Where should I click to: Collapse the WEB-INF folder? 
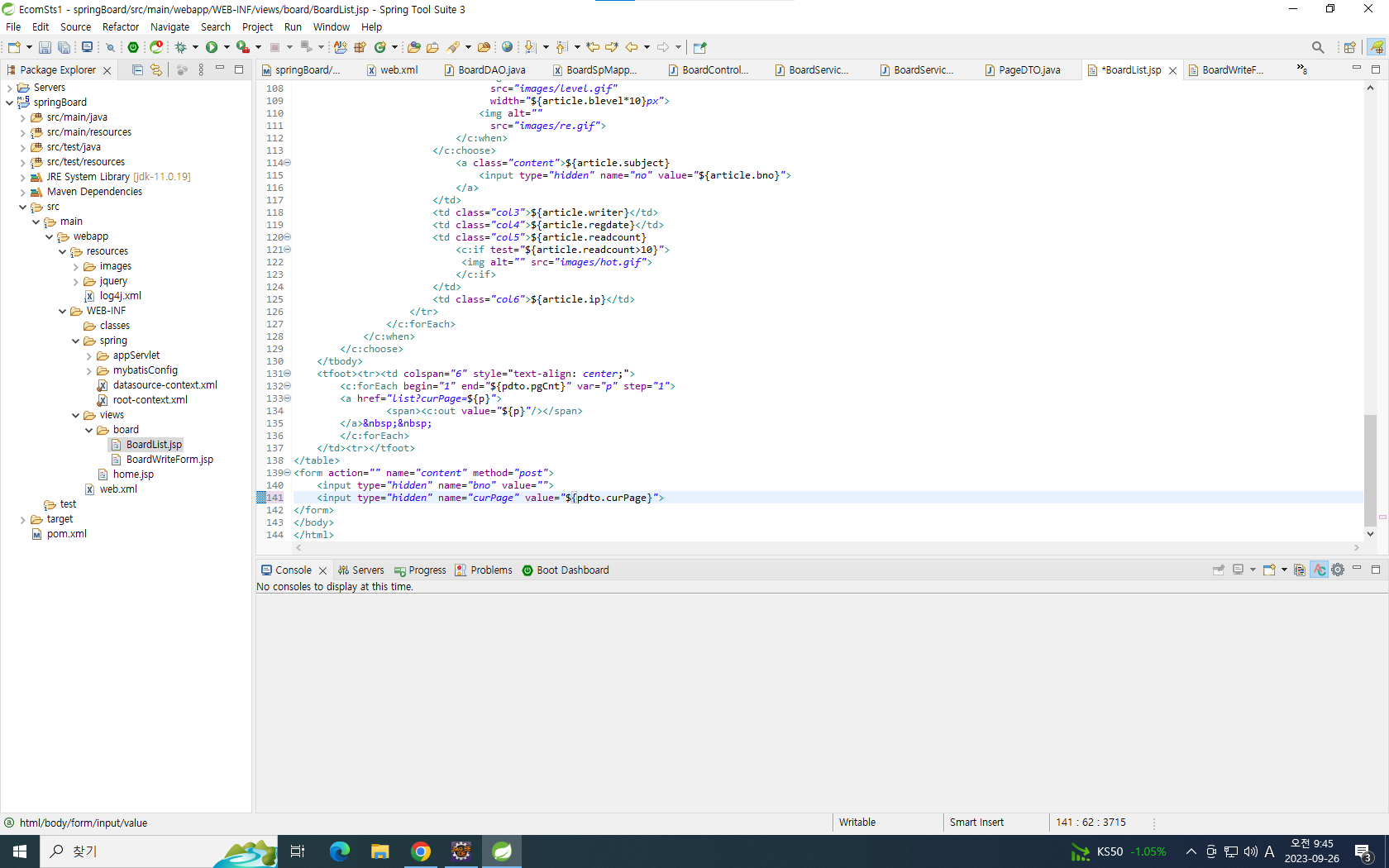[x=62, y=311]
